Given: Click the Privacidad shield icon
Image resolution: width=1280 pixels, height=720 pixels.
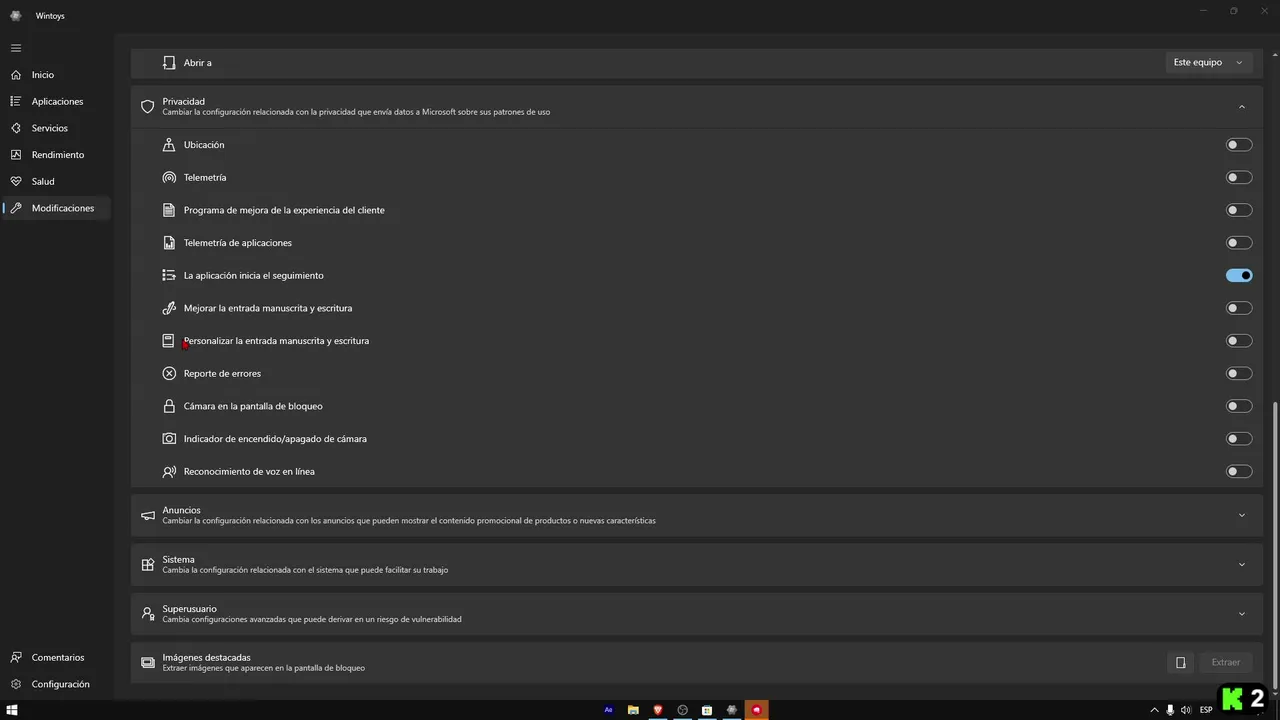Looking at the screenshot, I should point(148,106).
